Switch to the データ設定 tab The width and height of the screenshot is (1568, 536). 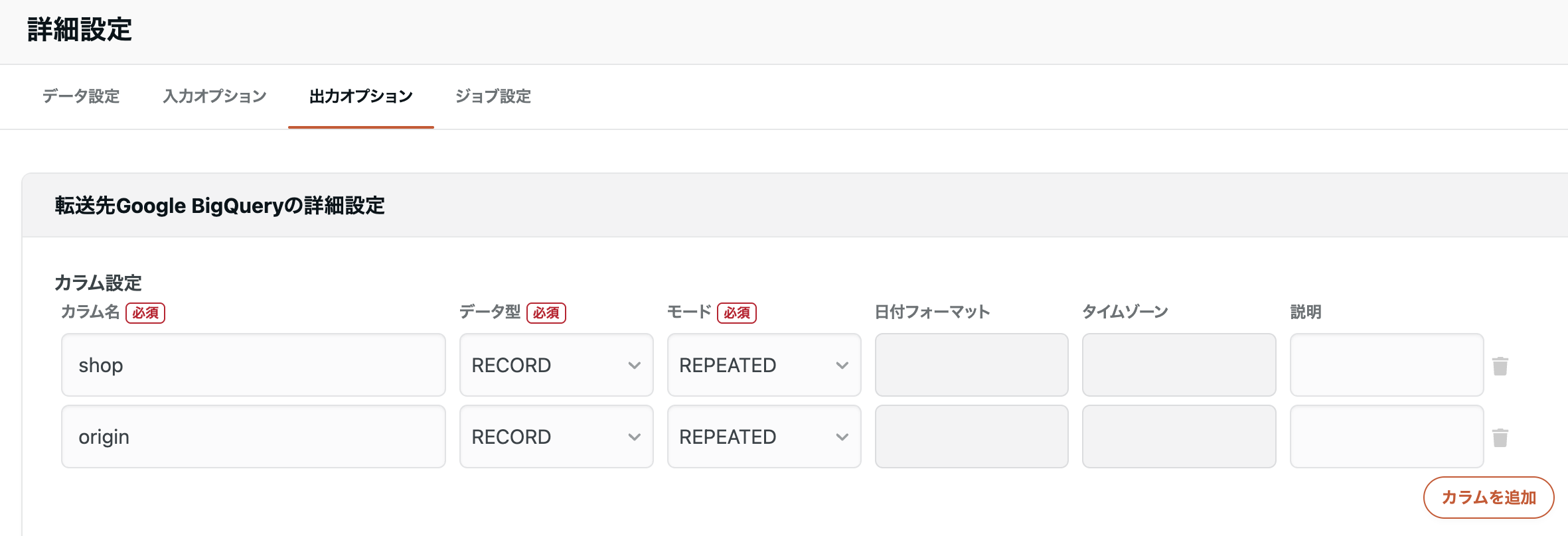pyautogui.click(x=80, y=96)
